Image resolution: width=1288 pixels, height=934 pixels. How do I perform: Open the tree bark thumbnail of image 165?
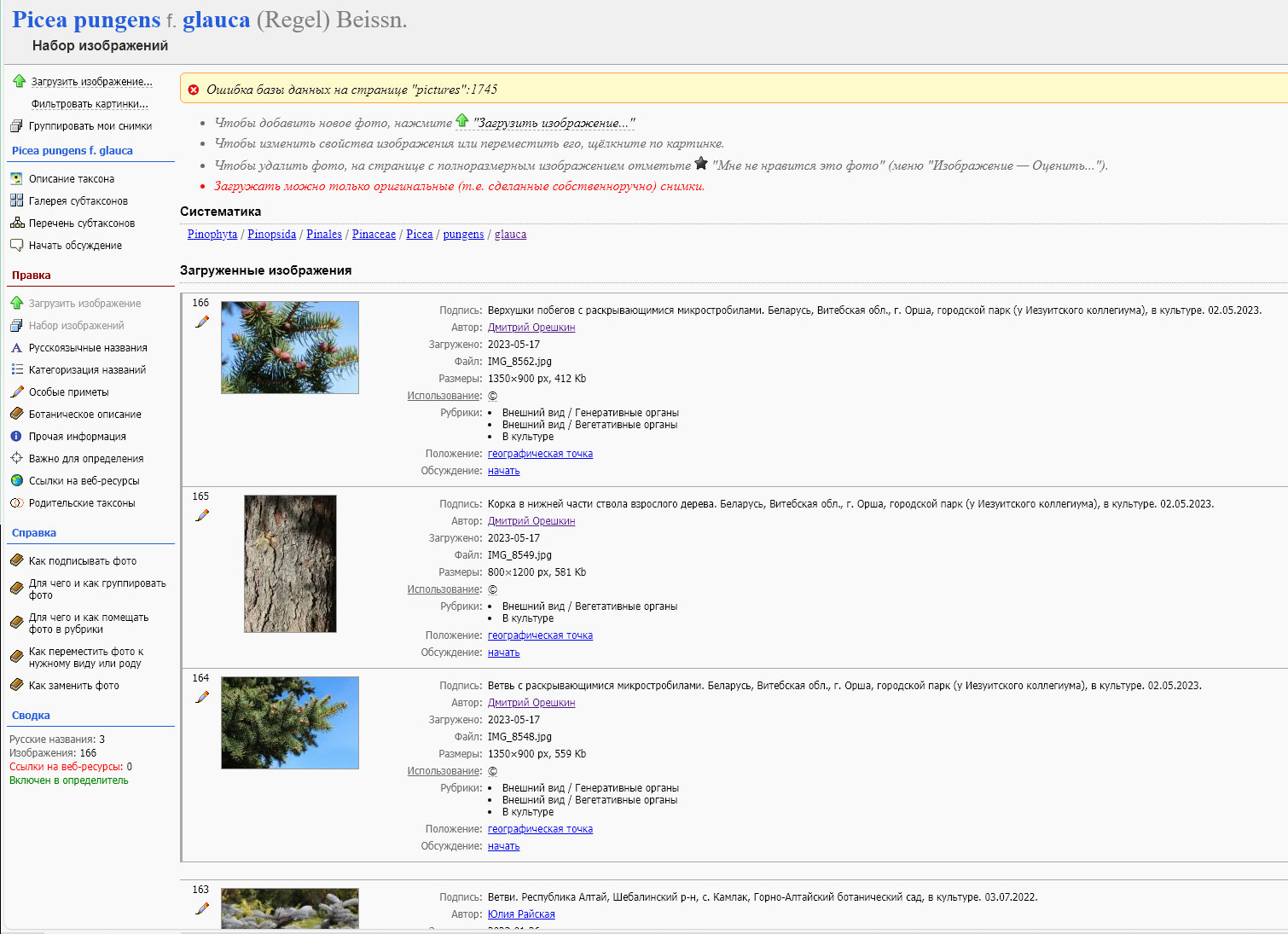coord(290,564)
